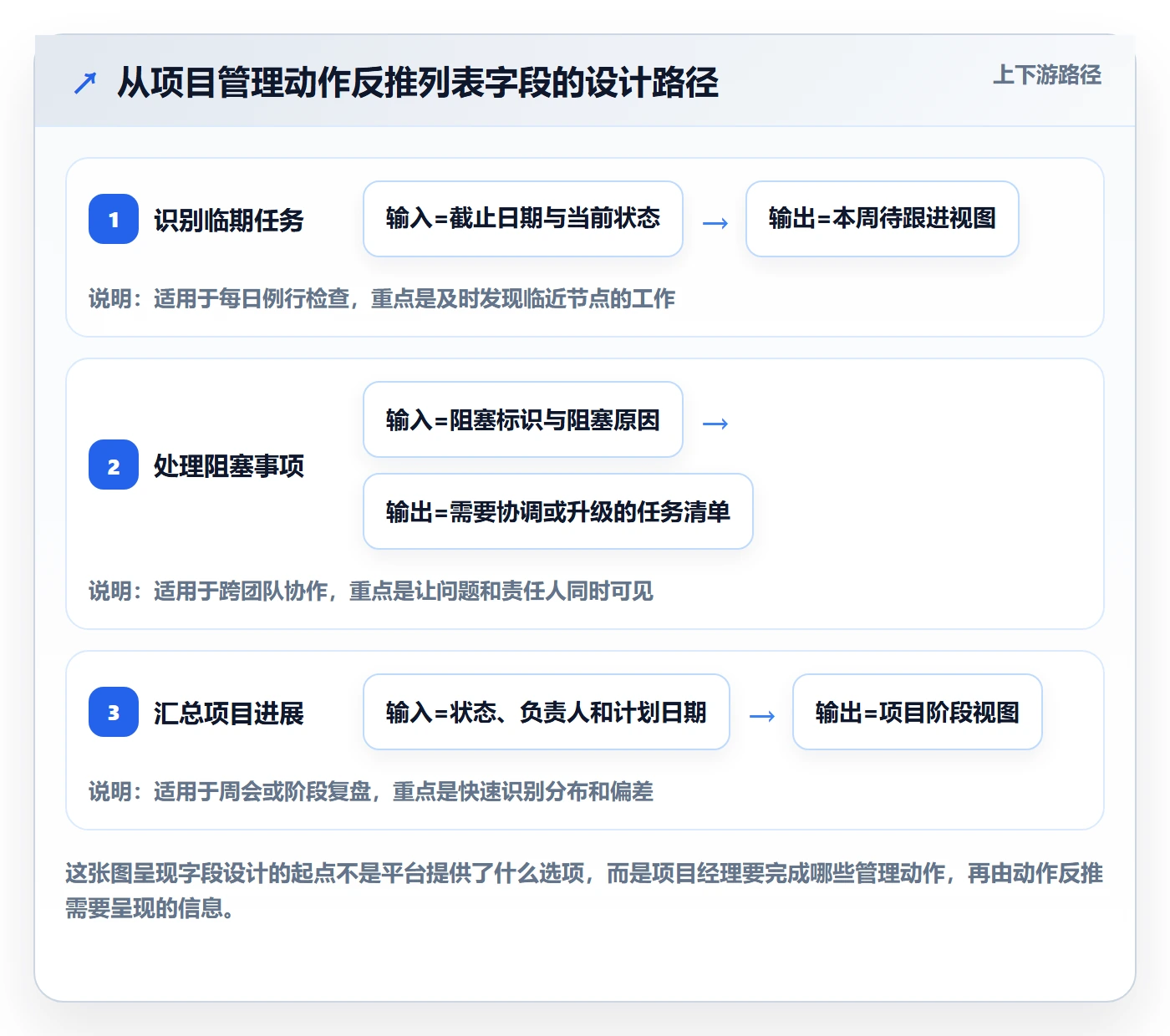
Task: Click the 识别临期任务 step heading
Action: [x=229, y=220]
